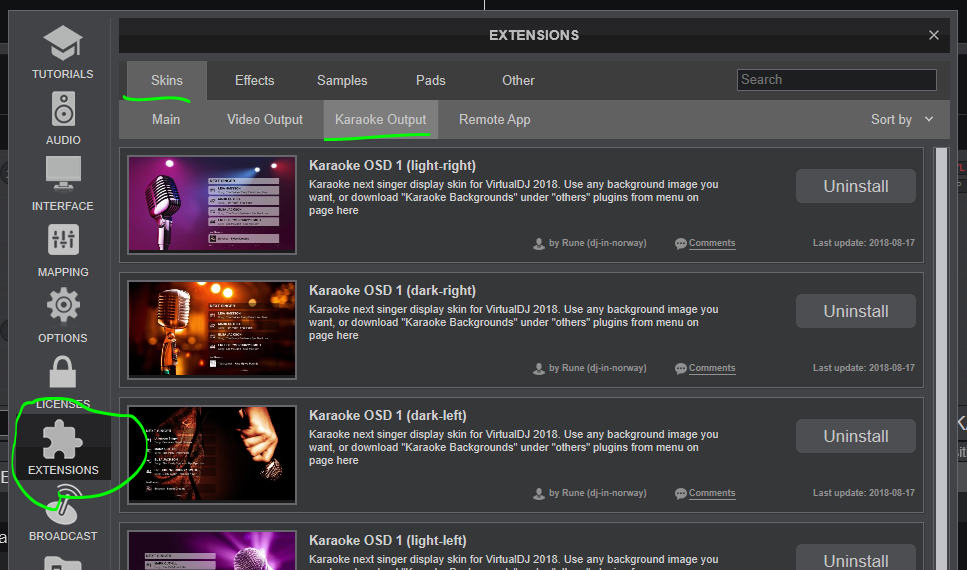The image size is (967, 570).
Task: Switch to the Effects tab
Action: [254, 80]
